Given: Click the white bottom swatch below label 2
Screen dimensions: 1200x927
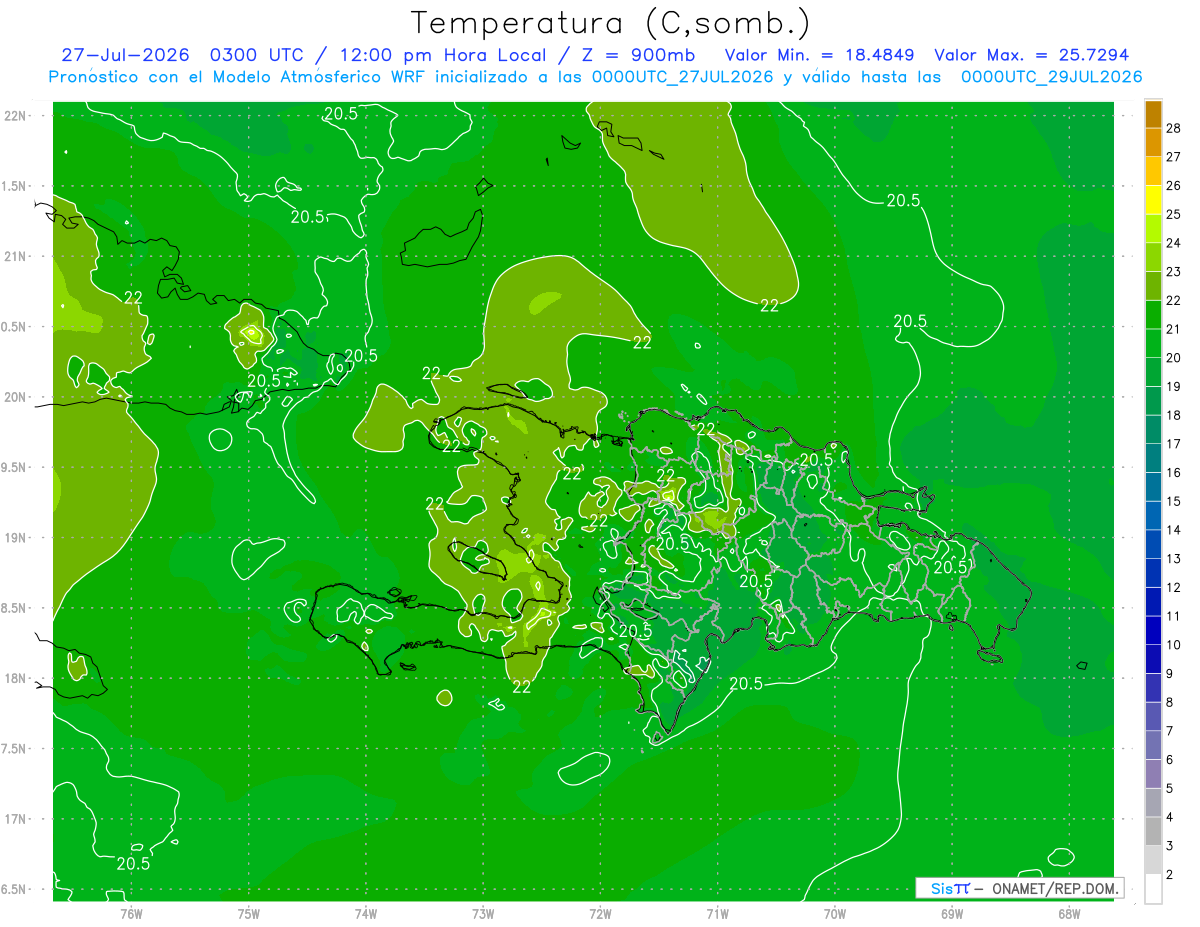Looking at the screenshot, I should point(1153,889).
